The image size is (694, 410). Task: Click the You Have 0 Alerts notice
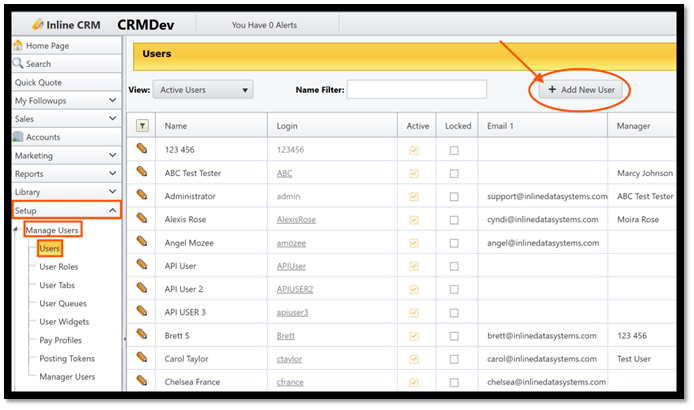[264, 25]
